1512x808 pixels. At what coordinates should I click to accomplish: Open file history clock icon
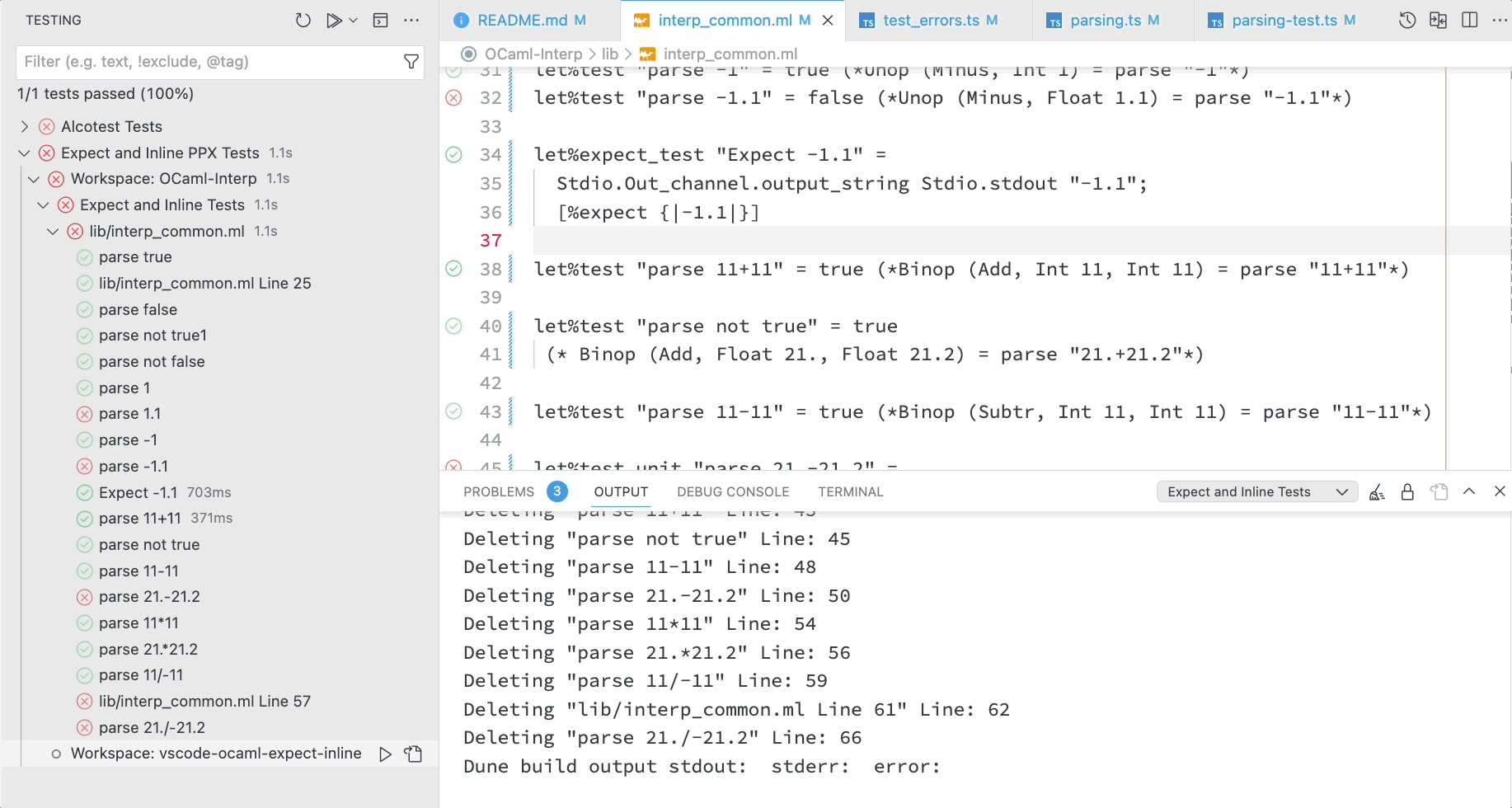(x=1406, y=20)
